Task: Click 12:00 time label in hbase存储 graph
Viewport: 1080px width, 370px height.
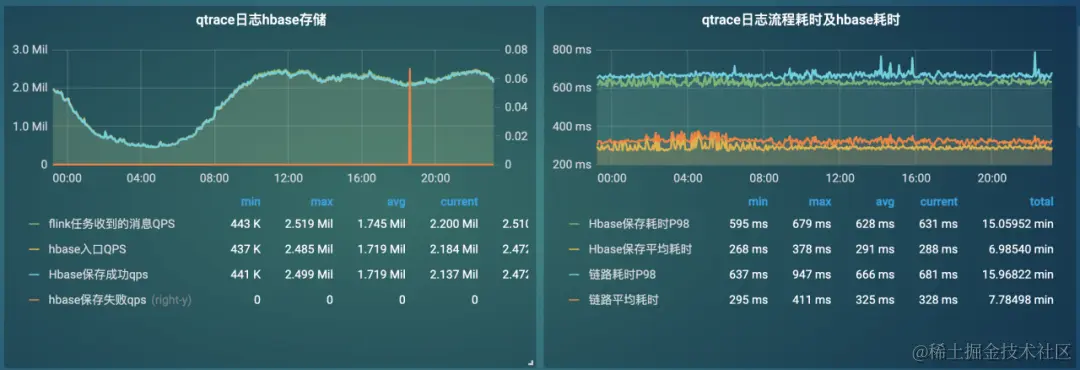Action: pos(288,178)
